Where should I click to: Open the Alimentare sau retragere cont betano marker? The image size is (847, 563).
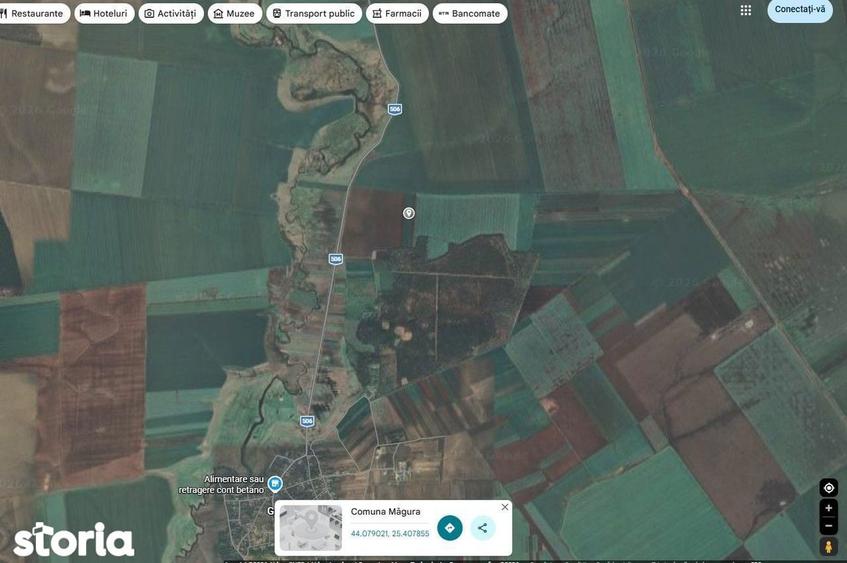(x=275, y=484)
